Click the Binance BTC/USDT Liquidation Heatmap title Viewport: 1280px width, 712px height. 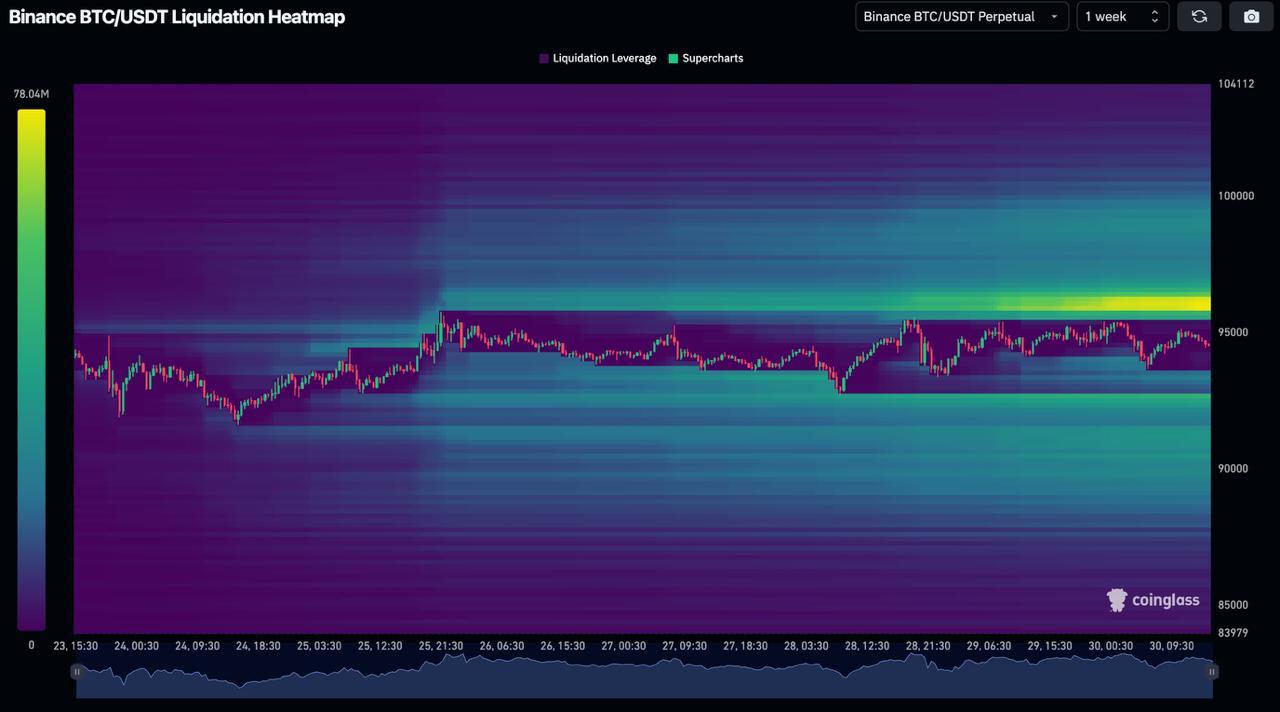[177, 17]
